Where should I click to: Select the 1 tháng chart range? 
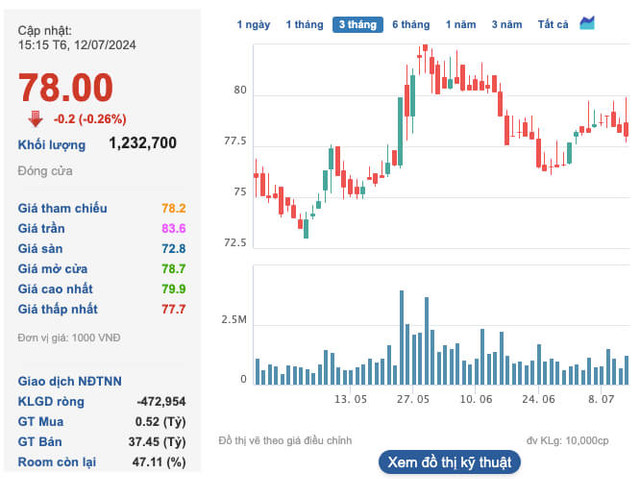[304, 24]
